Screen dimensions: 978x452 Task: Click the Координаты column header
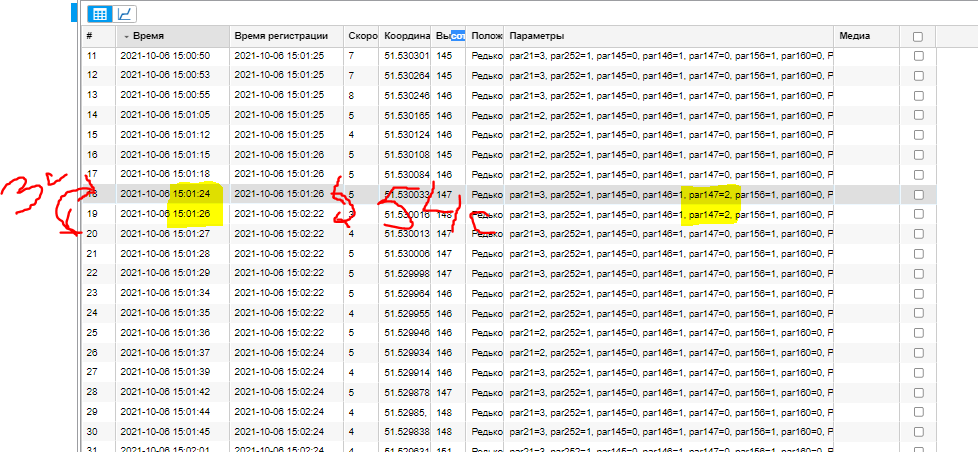click(406, 36)
